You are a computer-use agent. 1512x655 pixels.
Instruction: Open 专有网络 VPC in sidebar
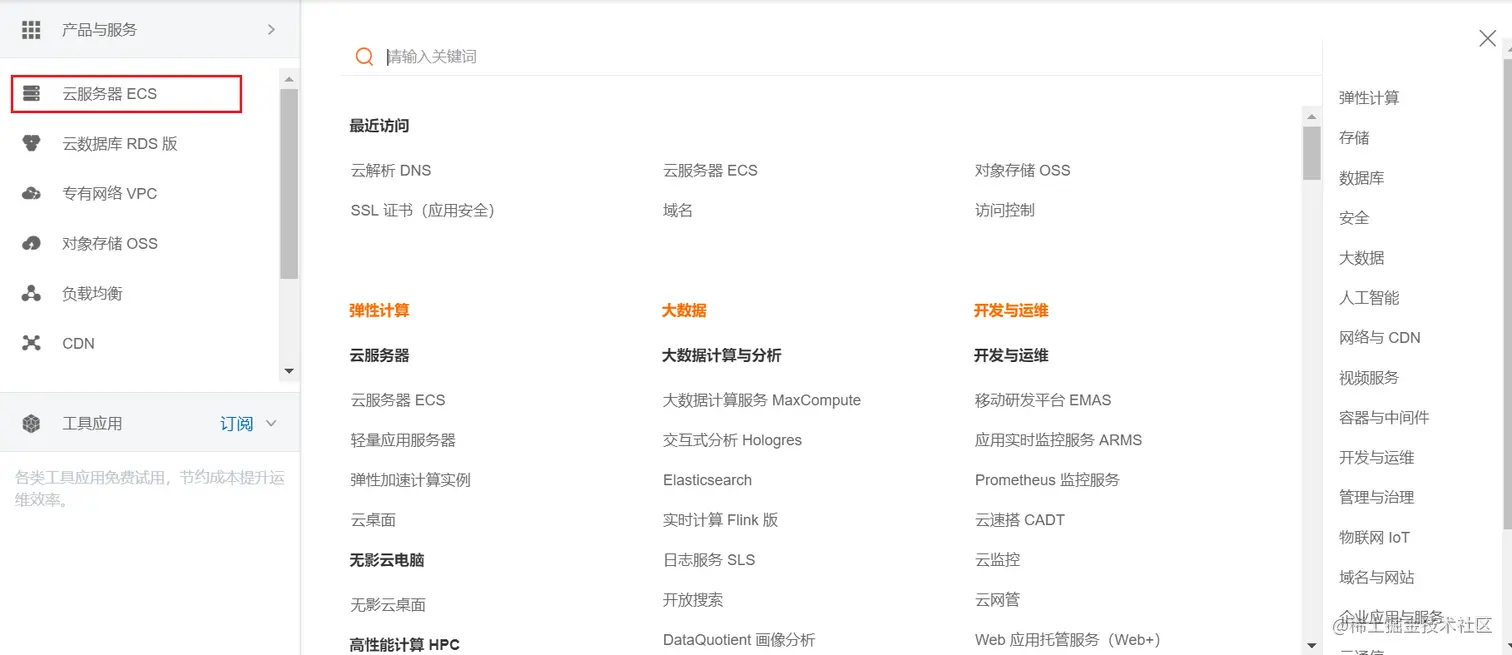[x=110, y=194]
